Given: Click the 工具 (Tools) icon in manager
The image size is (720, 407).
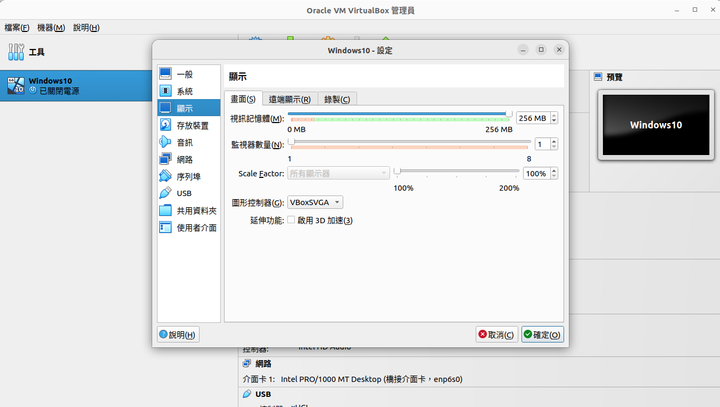Looking at the screenshot, I should point(16,52).
